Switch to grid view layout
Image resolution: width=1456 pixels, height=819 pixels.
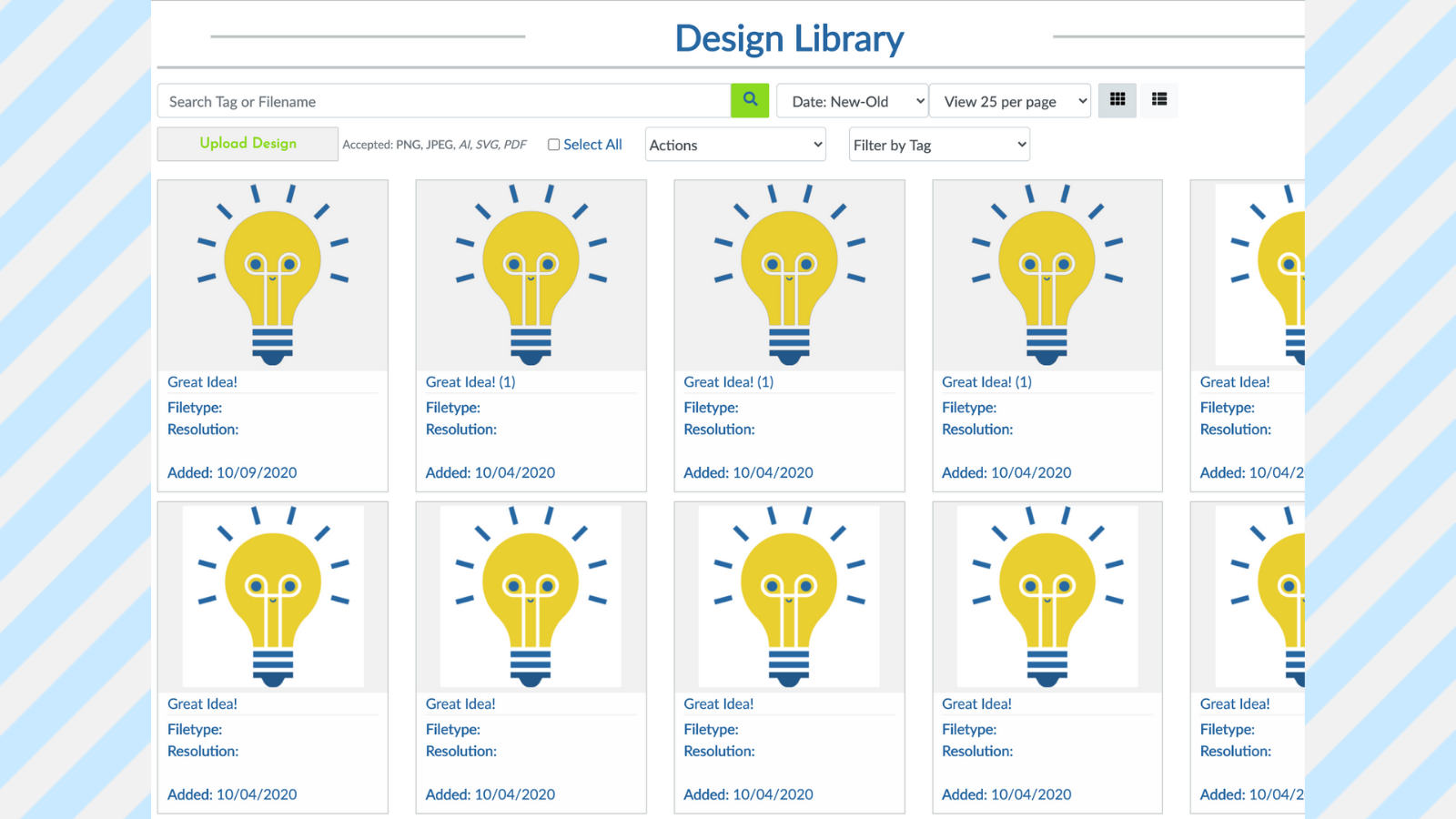(1117, 100)
